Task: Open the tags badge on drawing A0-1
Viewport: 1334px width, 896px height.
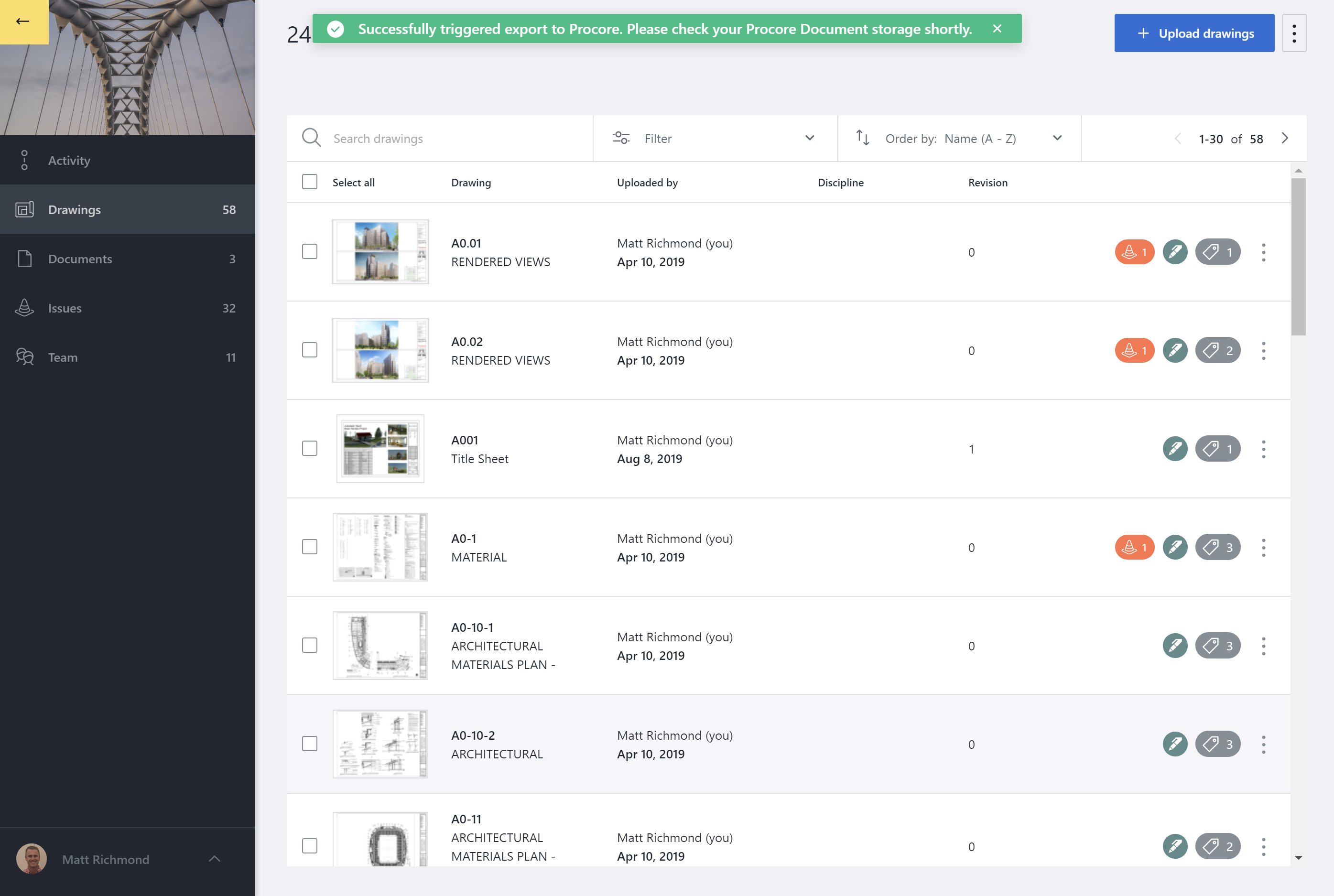Action: tap(1217, 548)
